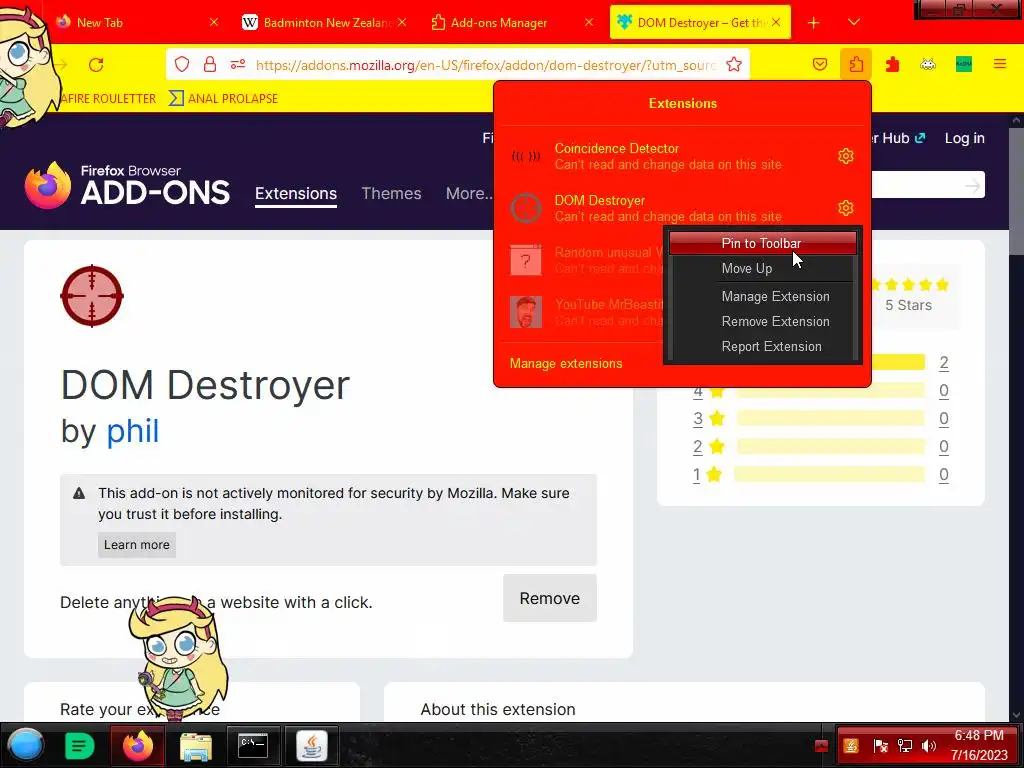Reload the current page
1024x768 pixels.
pos(96,64)
